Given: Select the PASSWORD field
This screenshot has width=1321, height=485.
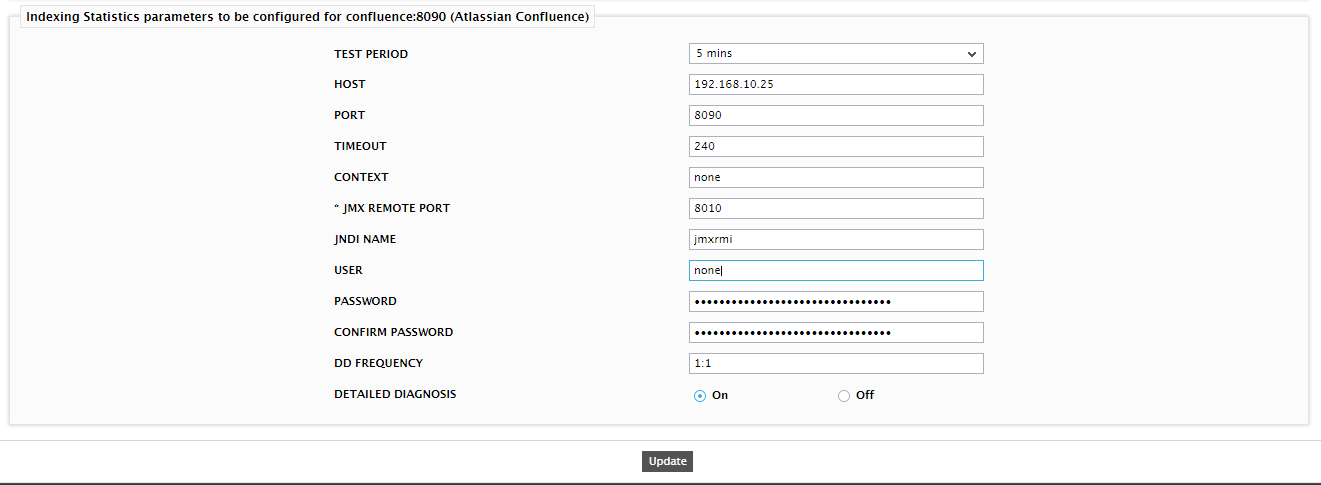Looking at the screenshot, I should click(836, 302).
